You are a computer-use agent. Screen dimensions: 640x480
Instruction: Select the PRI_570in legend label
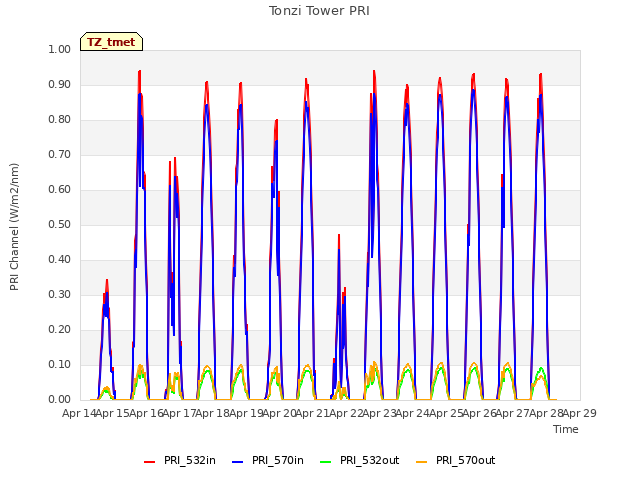(x=278, y=460)
